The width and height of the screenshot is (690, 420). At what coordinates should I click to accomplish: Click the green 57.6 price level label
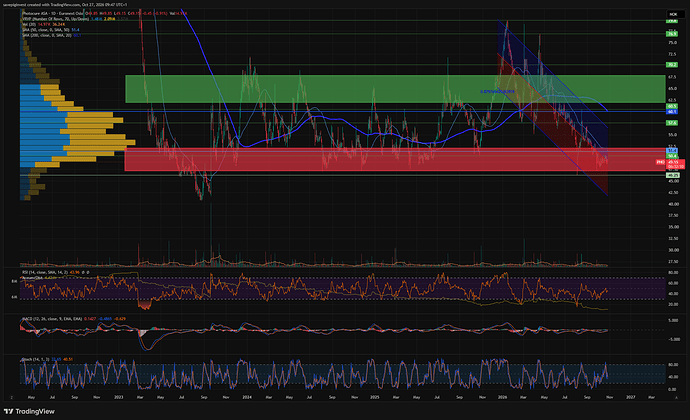[672, 123]
